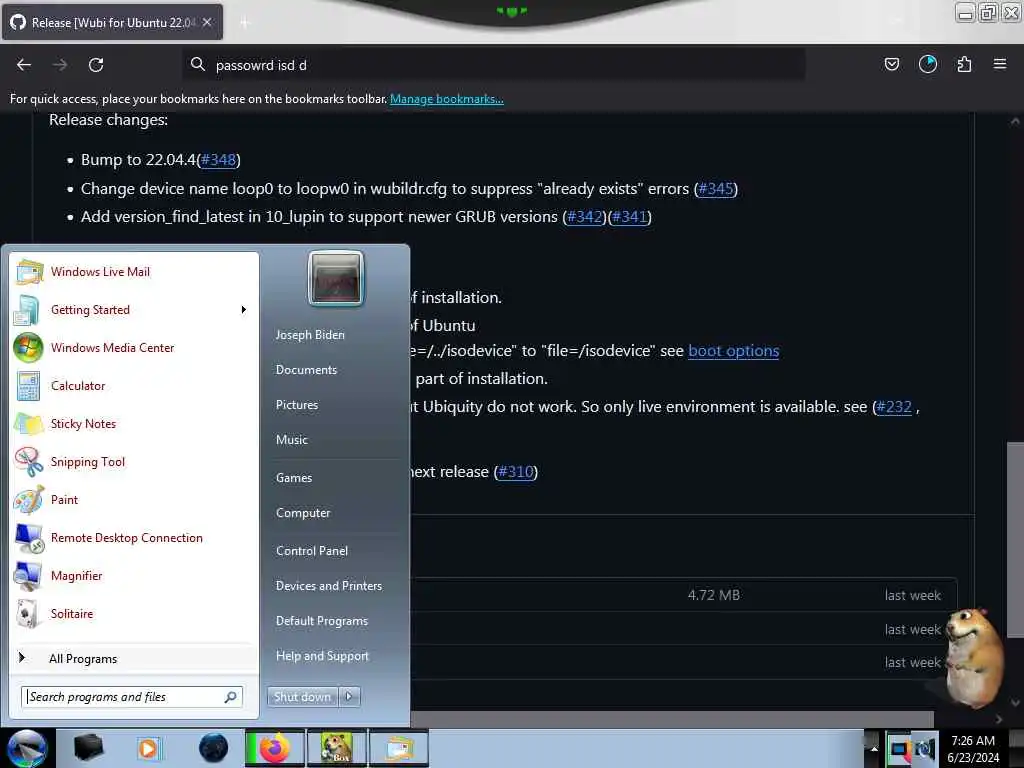Open Pictures from Start menu
This screenshot has height=768, width=1024.
click(297, 405)
